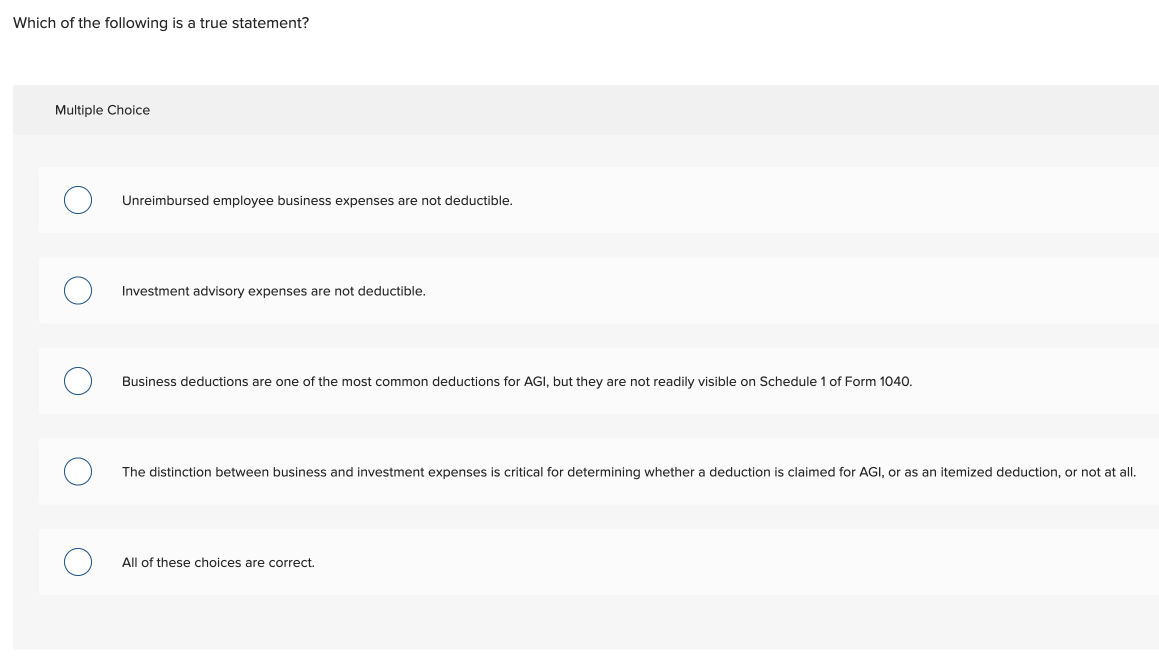Image resolution: width=1159 pixels, height=666 pixels.
Task: Click blank space in the last answer row
Action: tap(750, 563)
